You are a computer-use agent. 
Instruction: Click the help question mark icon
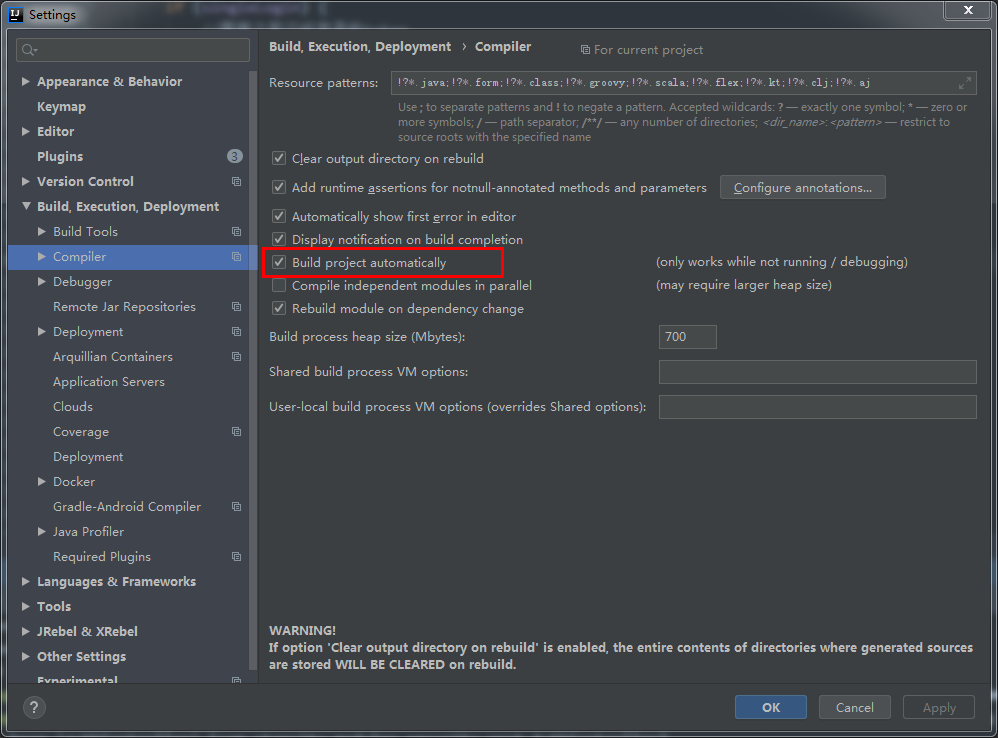(x=34, y=707)
